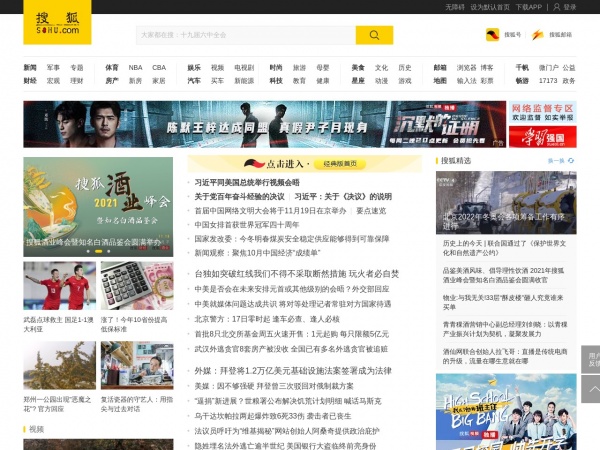600x450 pixels.
Task: Open the 军事 channel
Action: tap(53, 68)
